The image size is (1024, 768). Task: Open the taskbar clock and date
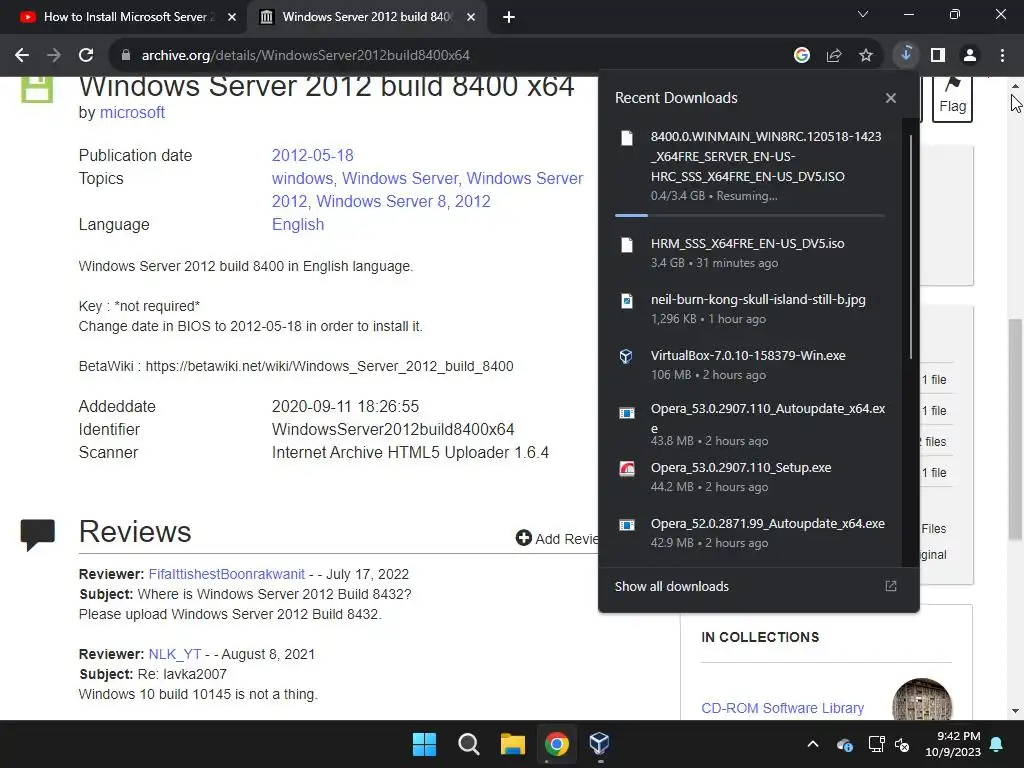(953, 744)
